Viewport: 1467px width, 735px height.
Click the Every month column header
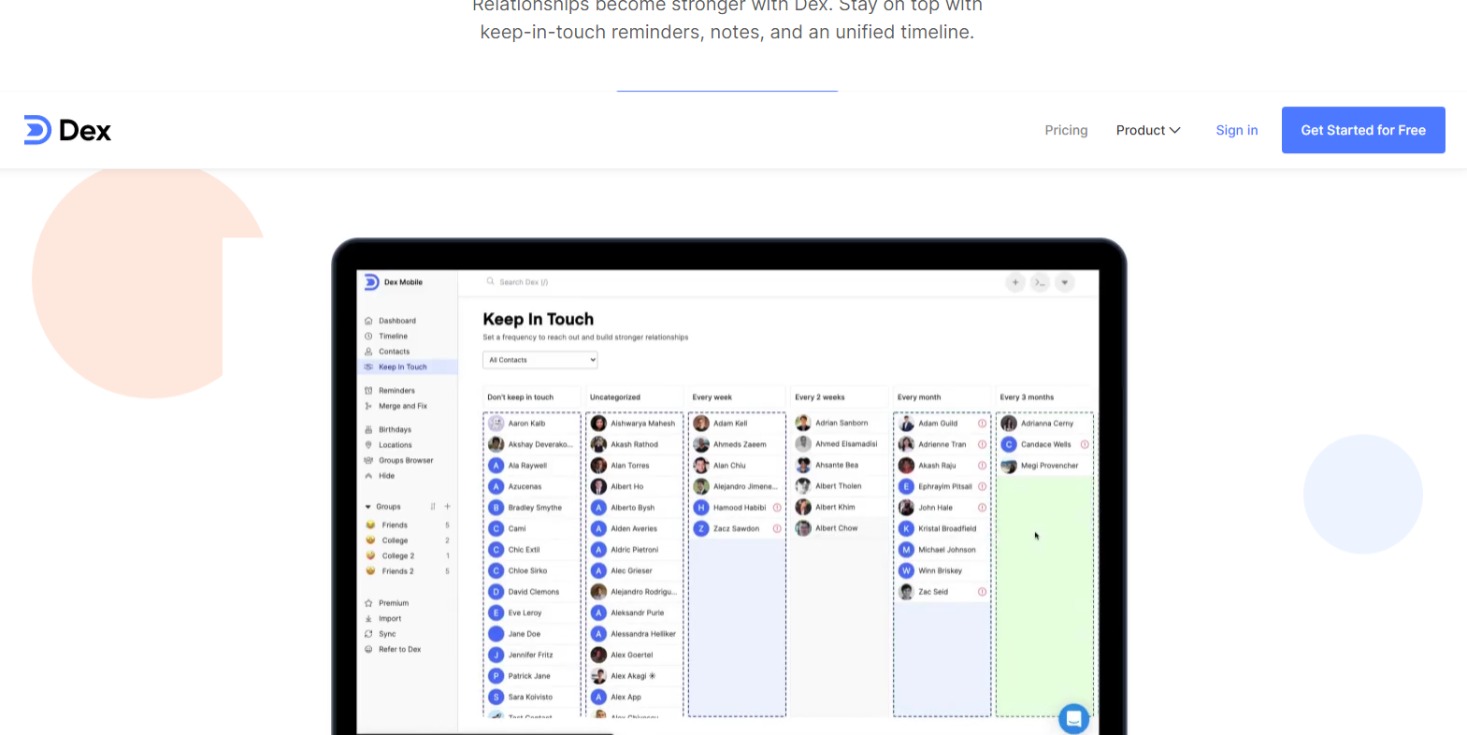coord(919,397)
